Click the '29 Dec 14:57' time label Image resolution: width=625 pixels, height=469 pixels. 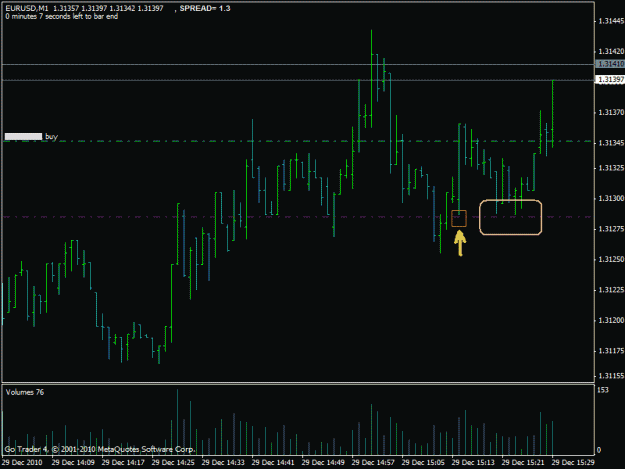point(373,463)
